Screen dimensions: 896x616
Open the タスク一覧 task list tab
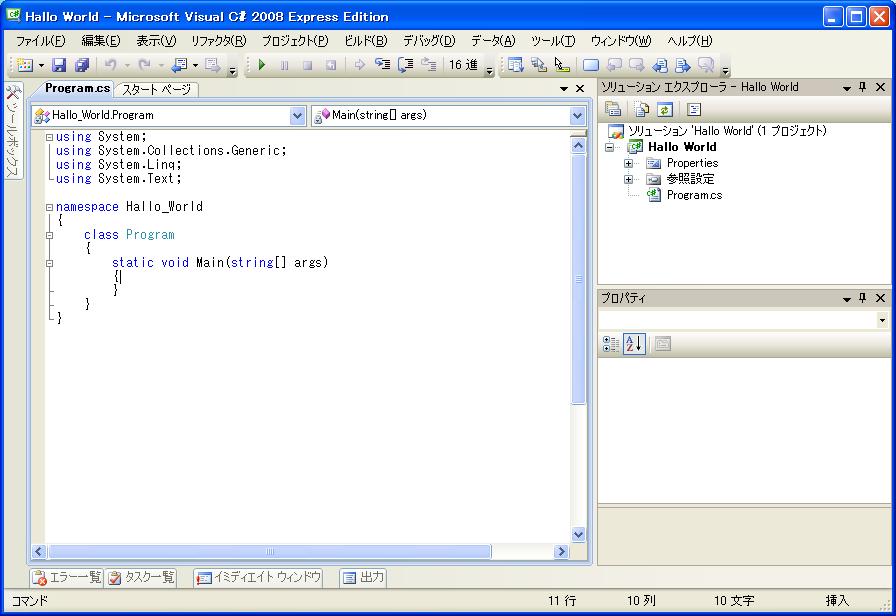coord(142,577)
